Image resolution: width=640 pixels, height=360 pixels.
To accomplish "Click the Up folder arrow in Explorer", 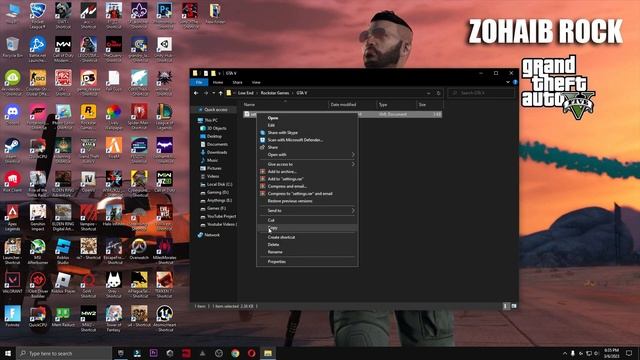I will pos(220,93).
